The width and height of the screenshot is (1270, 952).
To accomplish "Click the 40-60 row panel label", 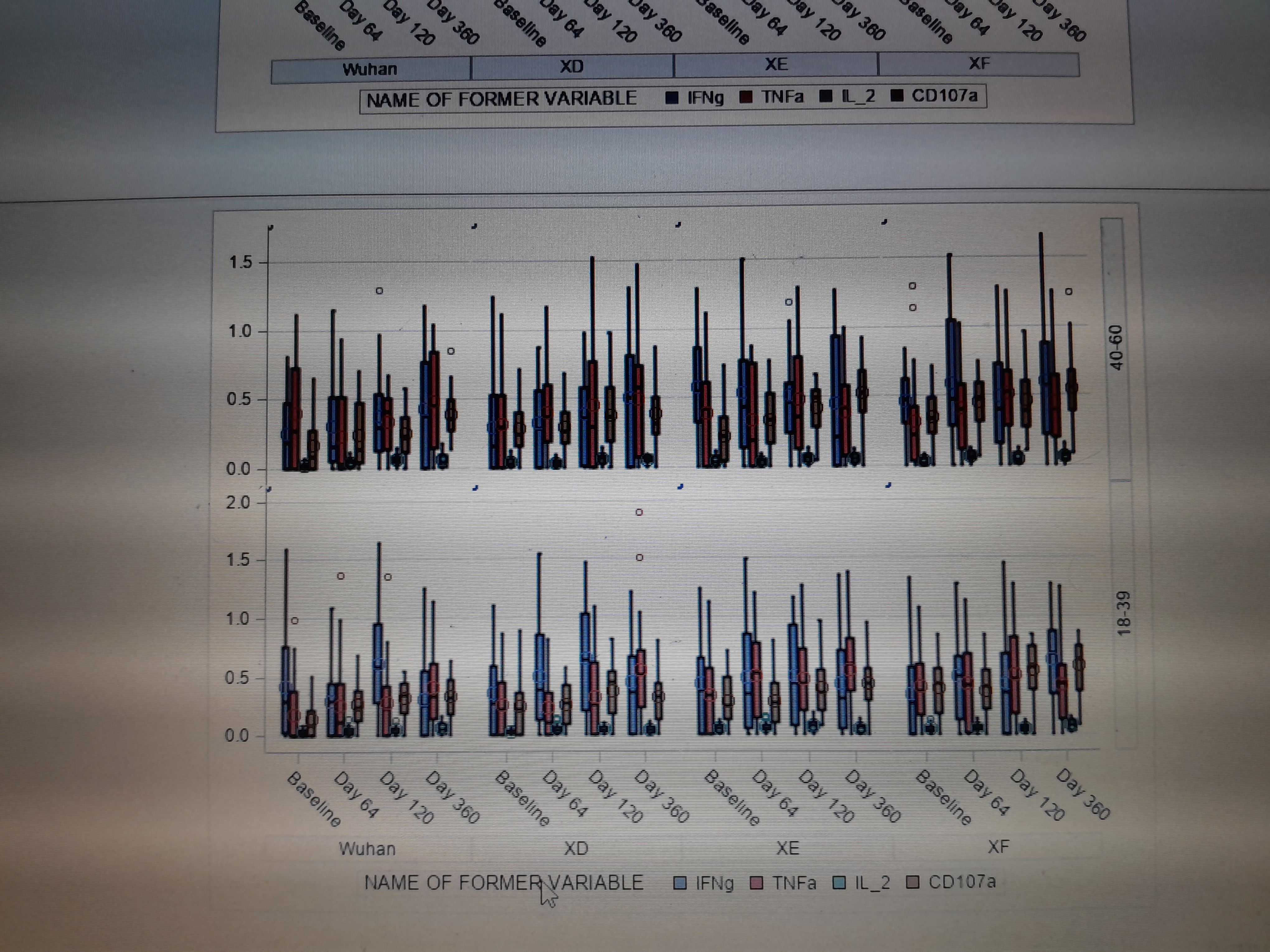I will pyautogui.click(x=1116, y=348).
